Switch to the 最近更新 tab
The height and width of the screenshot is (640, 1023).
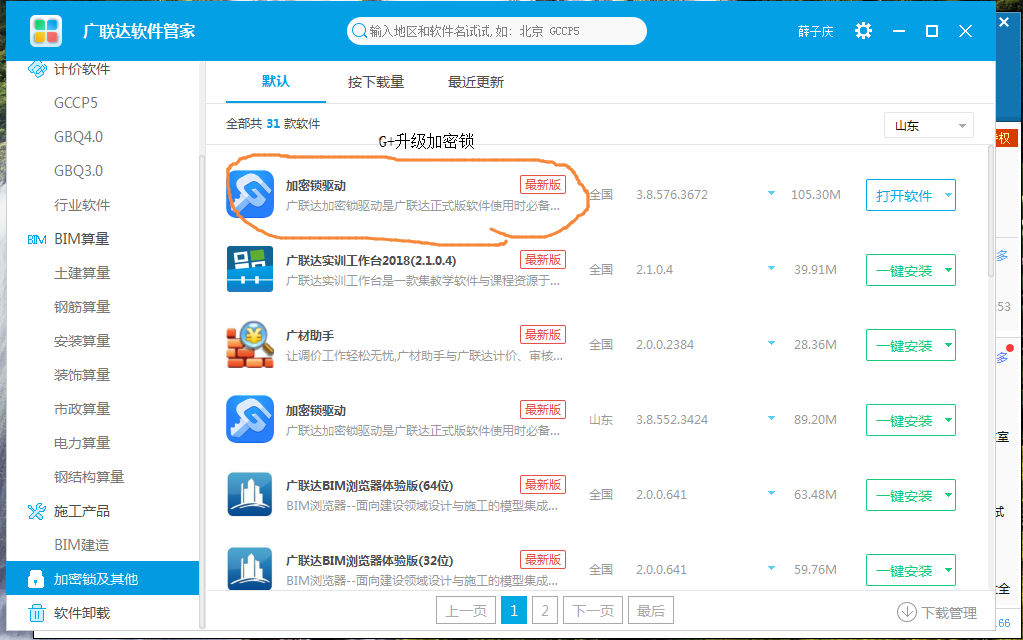[x=476, y=82]
